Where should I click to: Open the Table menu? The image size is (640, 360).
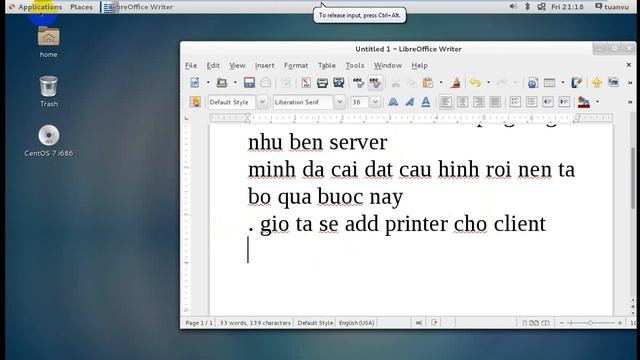327,65
